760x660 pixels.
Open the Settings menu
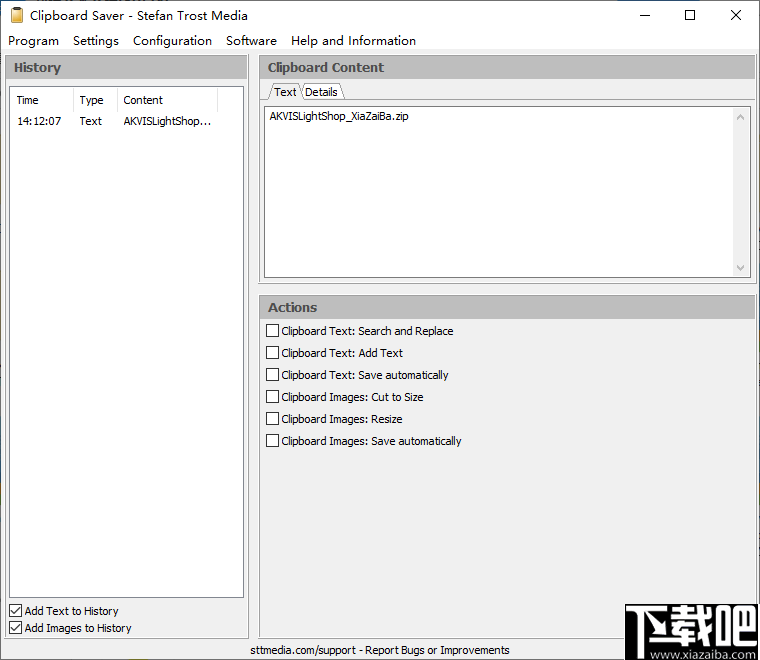(95, 41)
